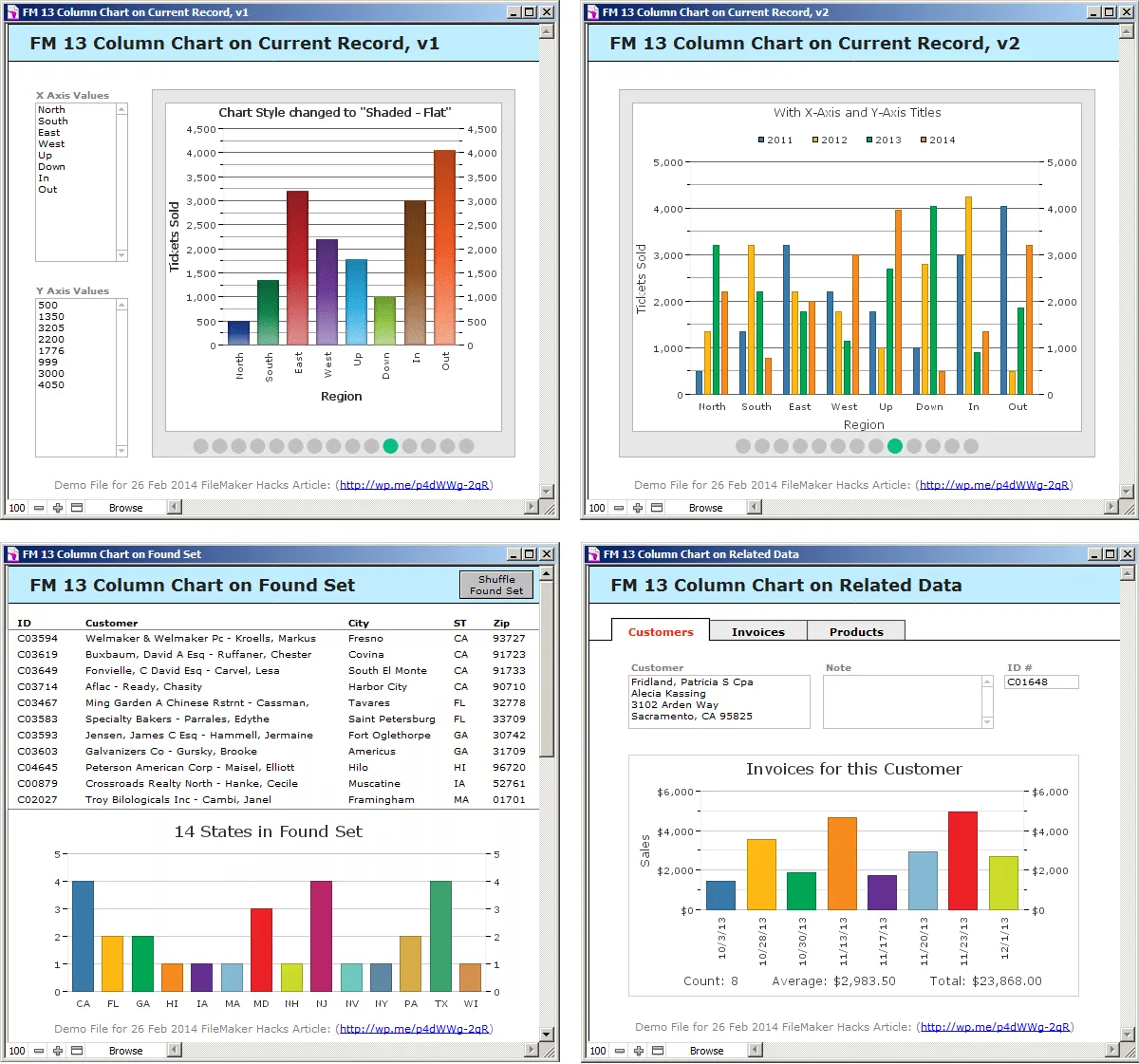Open Browse mode popup in v1 window
This screenshot has height=1064, width=1139.
[x=126, y=508]
